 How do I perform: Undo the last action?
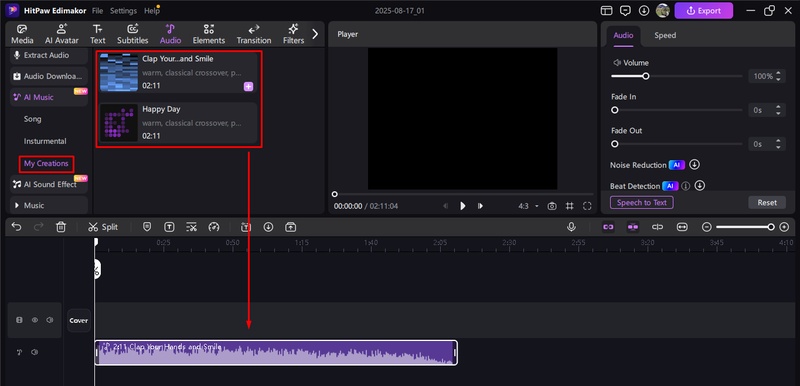(16, 227)
